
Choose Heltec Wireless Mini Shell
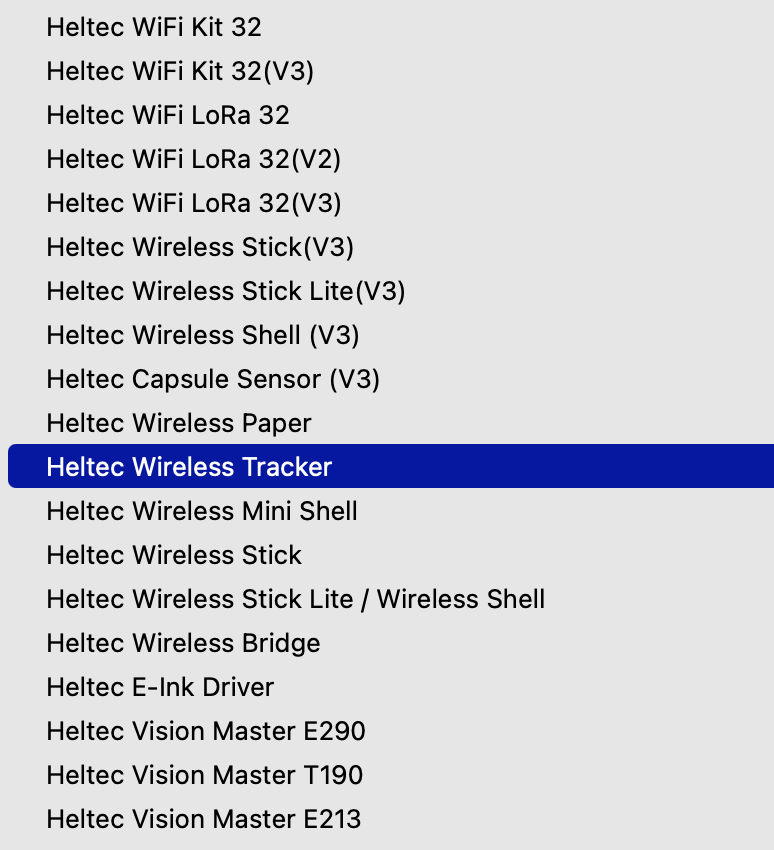coord(202,511)
